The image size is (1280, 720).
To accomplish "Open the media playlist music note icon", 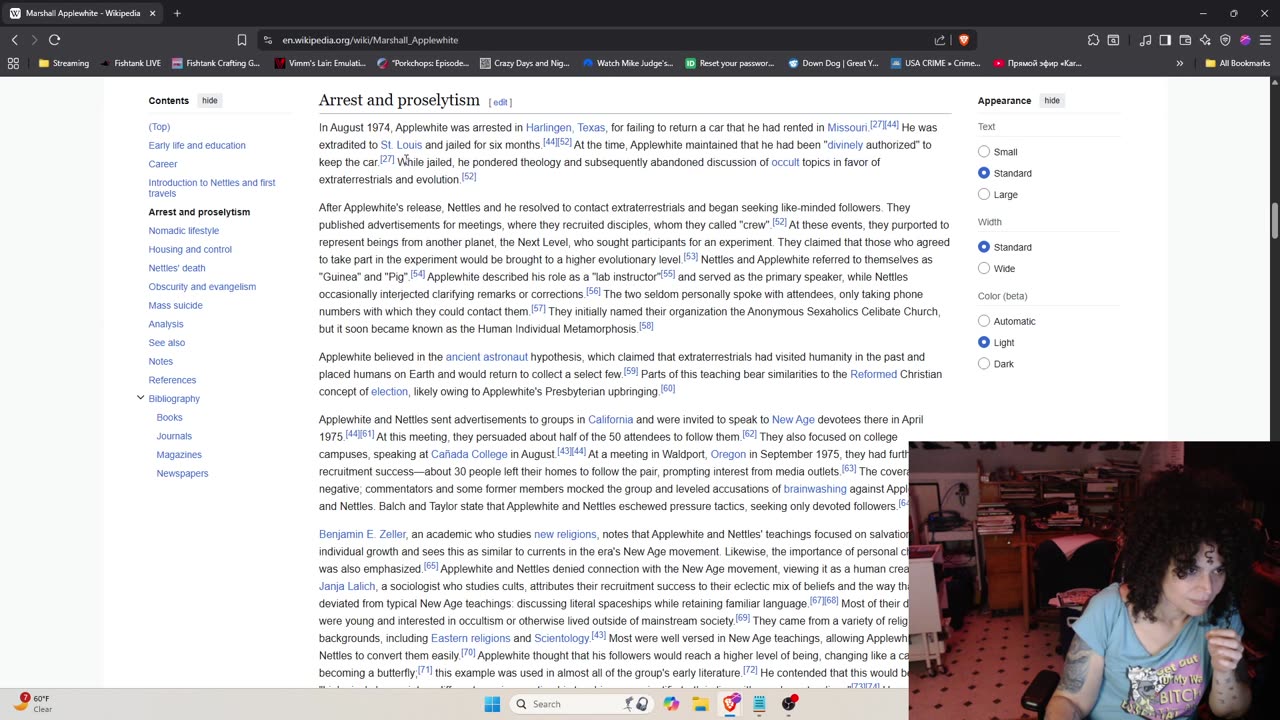I will (x=1145, y=40).
